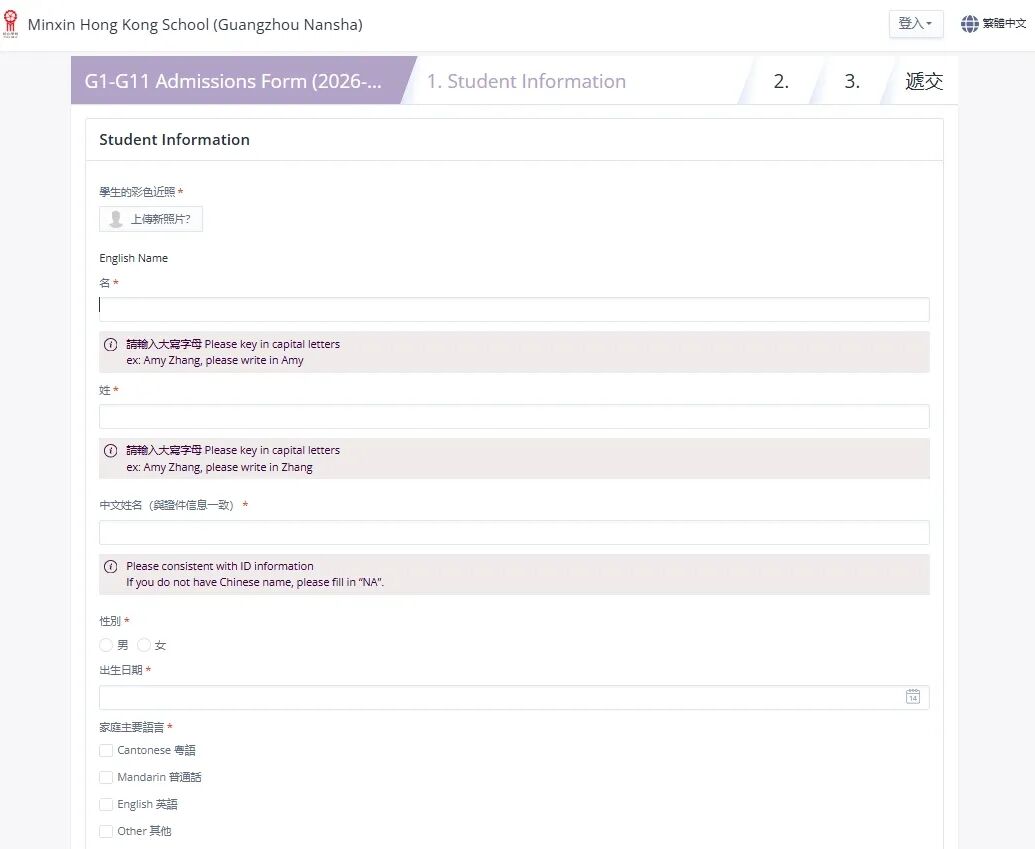
Task: Open the 登入 login dropdown
Action: pos(915,24)
